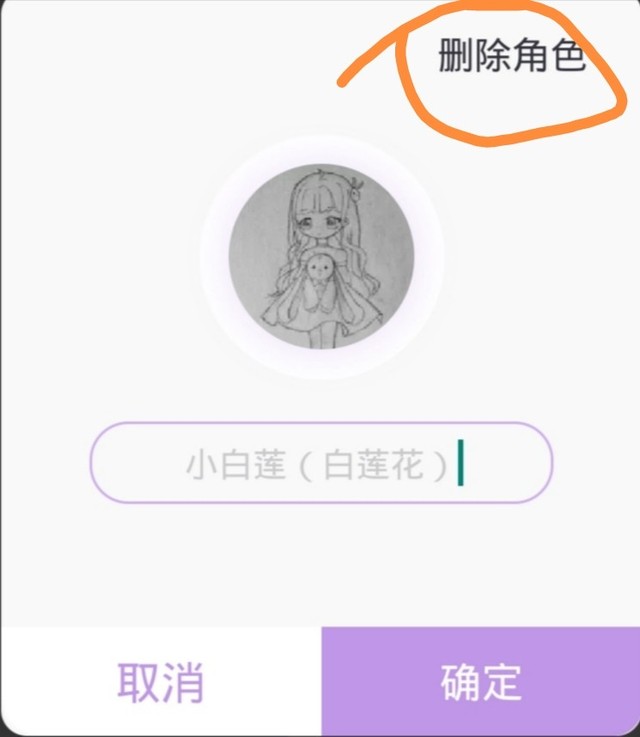Image resolution: width=640 pixels, height=737 pixels.
Task: Confirm the role edit with 确定
Action: 481,682
